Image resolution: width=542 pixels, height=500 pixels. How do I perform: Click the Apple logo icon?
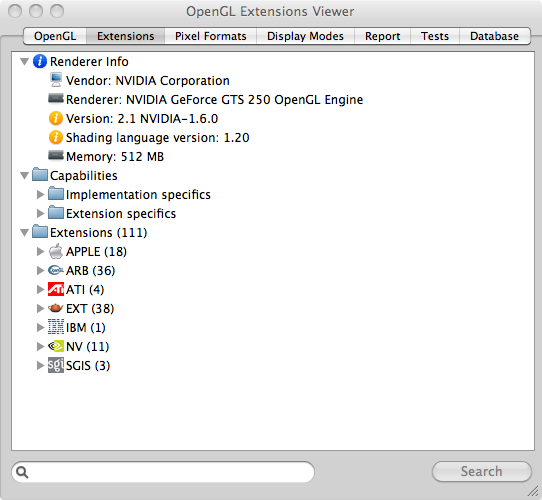(56, 251)
